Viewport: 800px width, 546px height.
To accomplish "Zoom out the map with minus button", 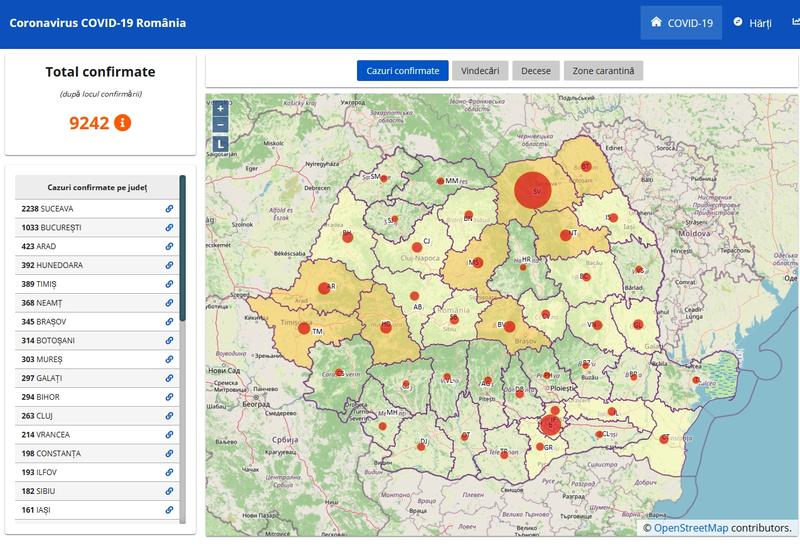I will [x=220, y=125].
